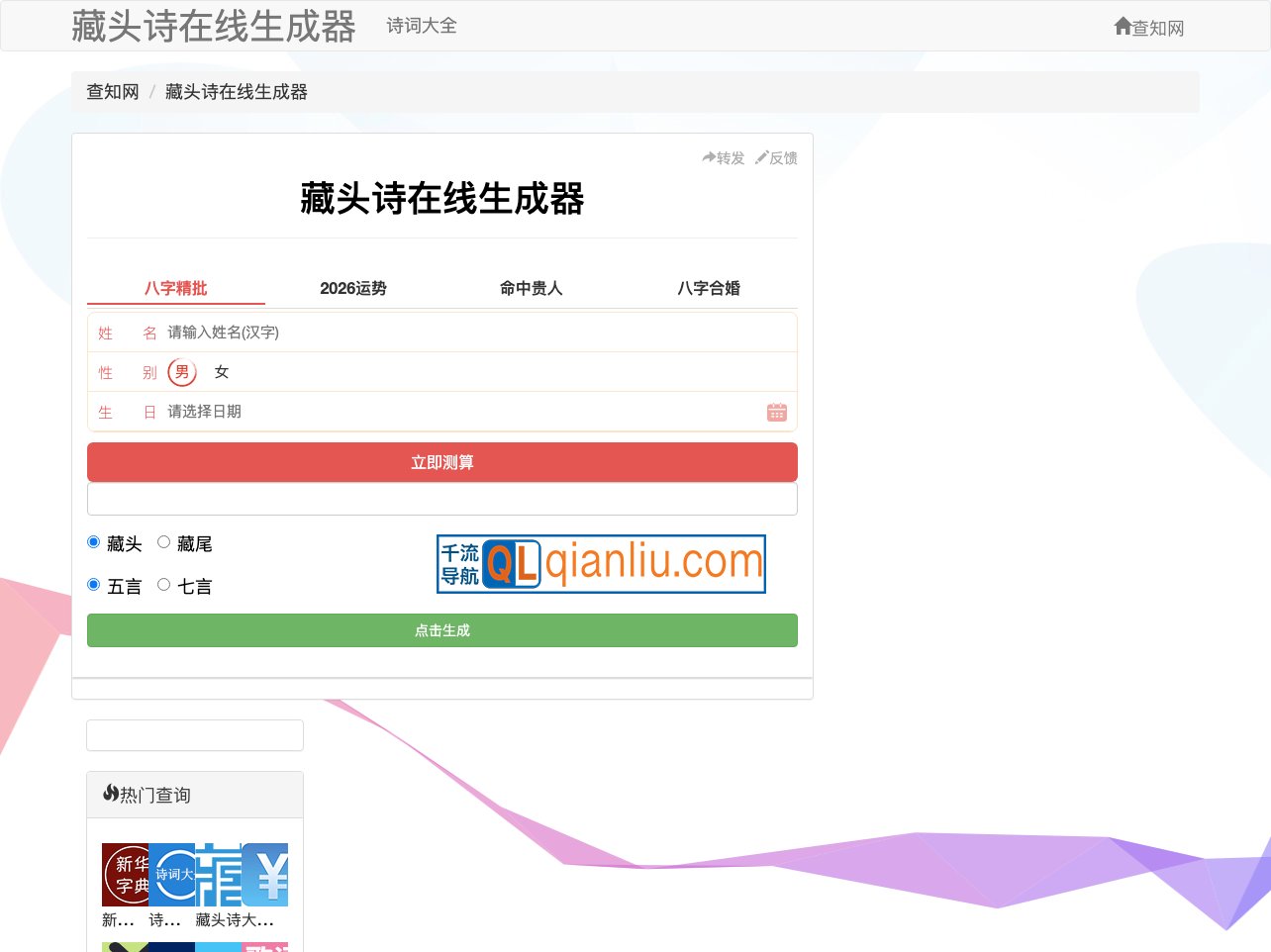Select the 七言 radio button
This screenshot has height=952, width=1271.
click(x=163, y=584)
